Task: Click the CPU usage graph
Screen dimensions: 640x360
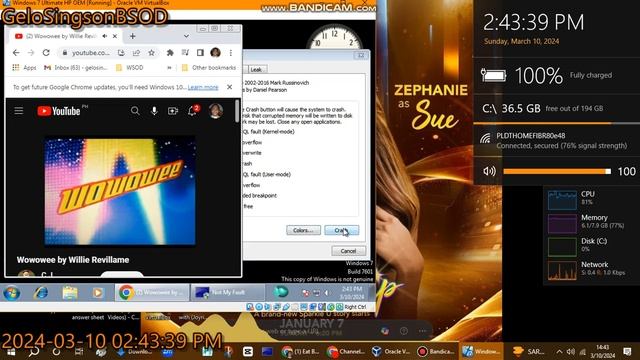Action: tap(562, 200)
